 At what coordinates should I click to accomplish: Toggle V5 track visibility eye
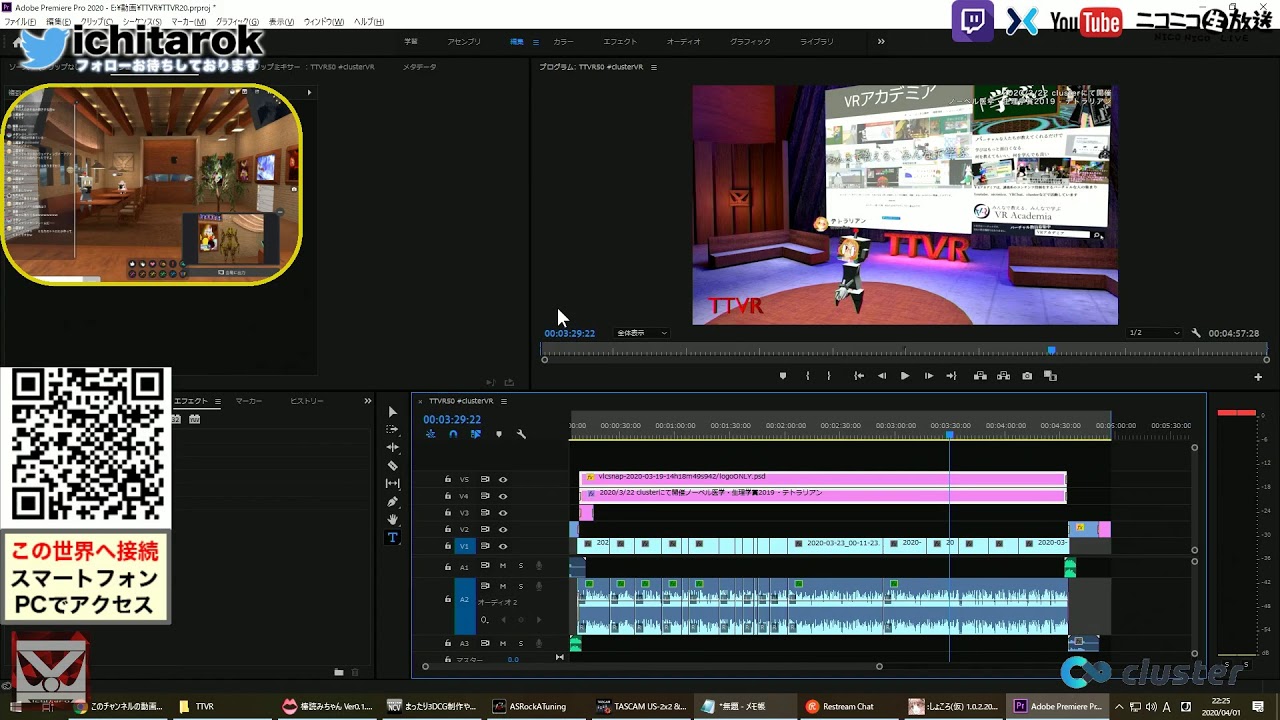click(x=503, y=479)
